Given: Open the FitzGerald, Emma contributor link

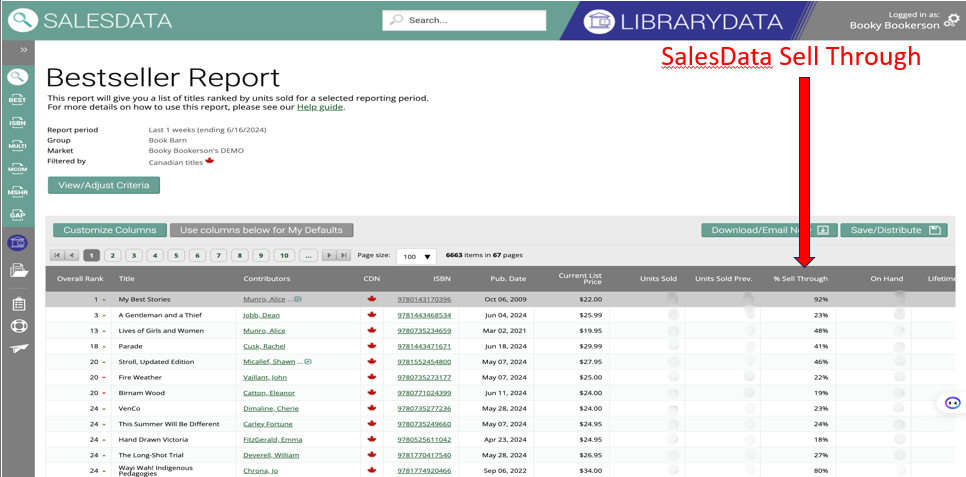Looking at the screenshot, I should click(273, 439).
